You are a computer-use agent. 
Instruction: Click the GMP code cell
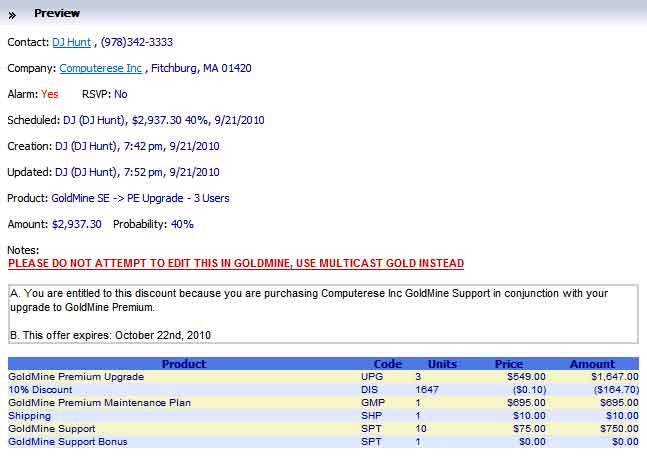373,403
